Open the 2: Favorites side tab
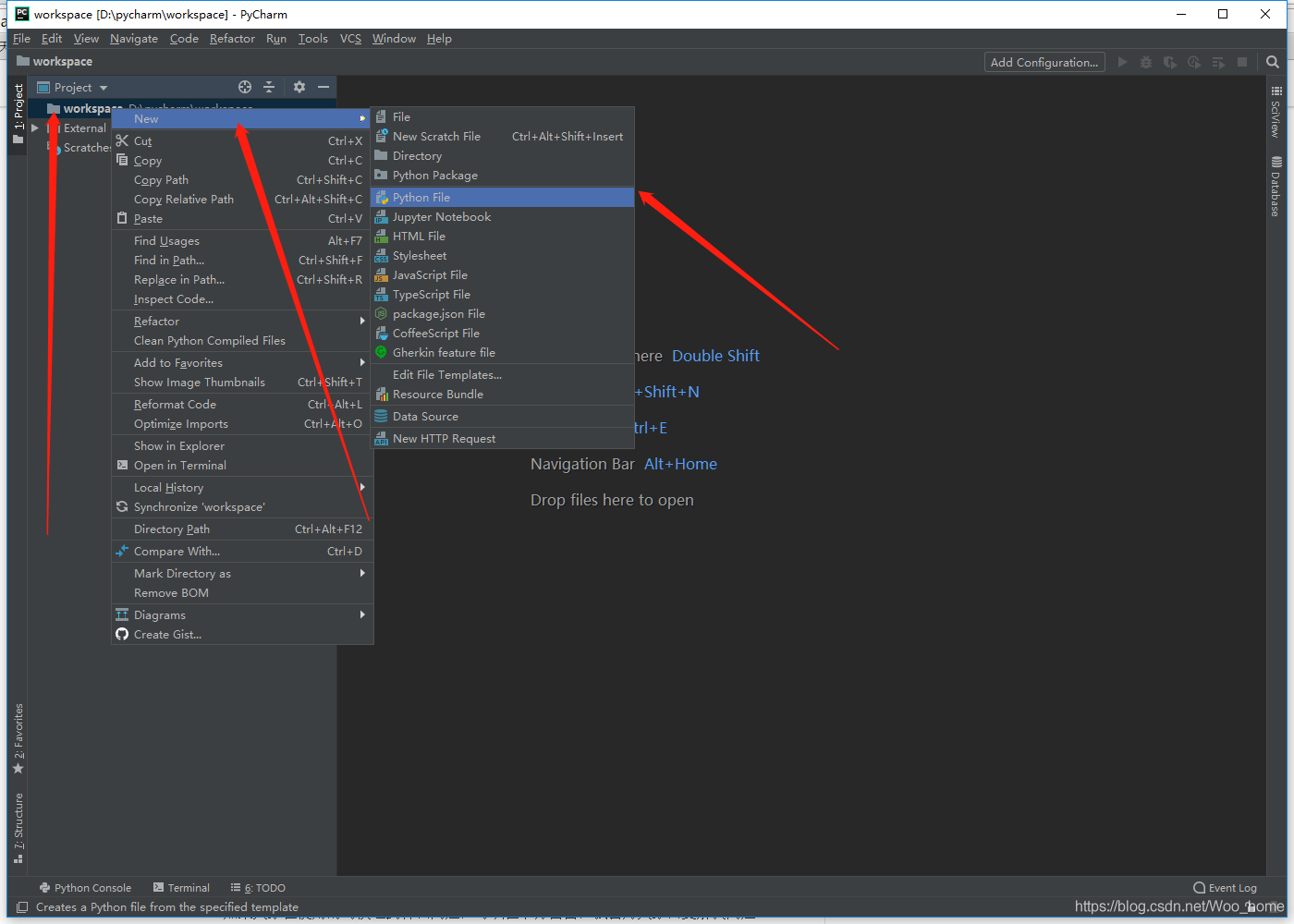 pyautogui.click(x=18, y=738)
